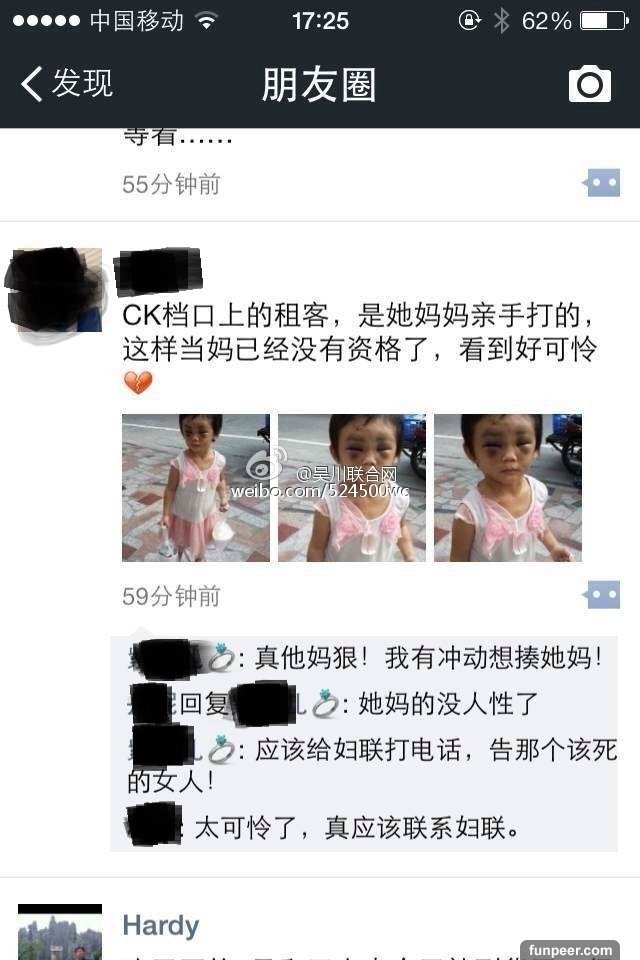This screenshot has width=640, height=960.
Task: Tap the 朋友圈 title
Action: pyautogui.click(x=318, y=84)
